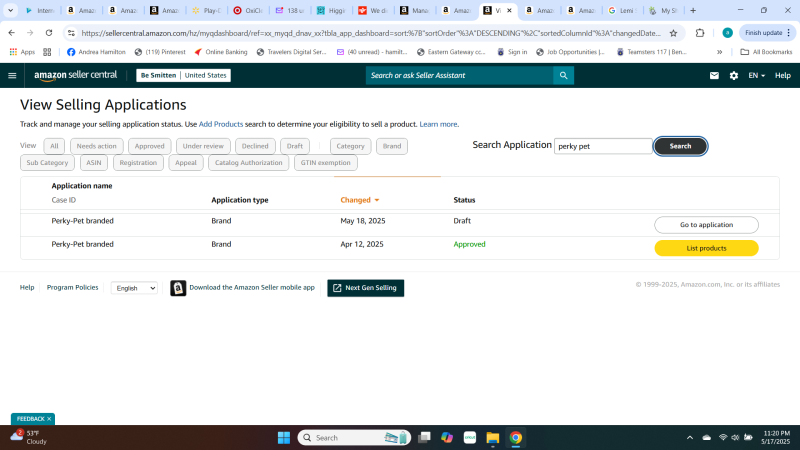Image resolution: width=800 pixels, height=450 pixels.
Task: Bookmark page with the star icon
Action: 673,32
